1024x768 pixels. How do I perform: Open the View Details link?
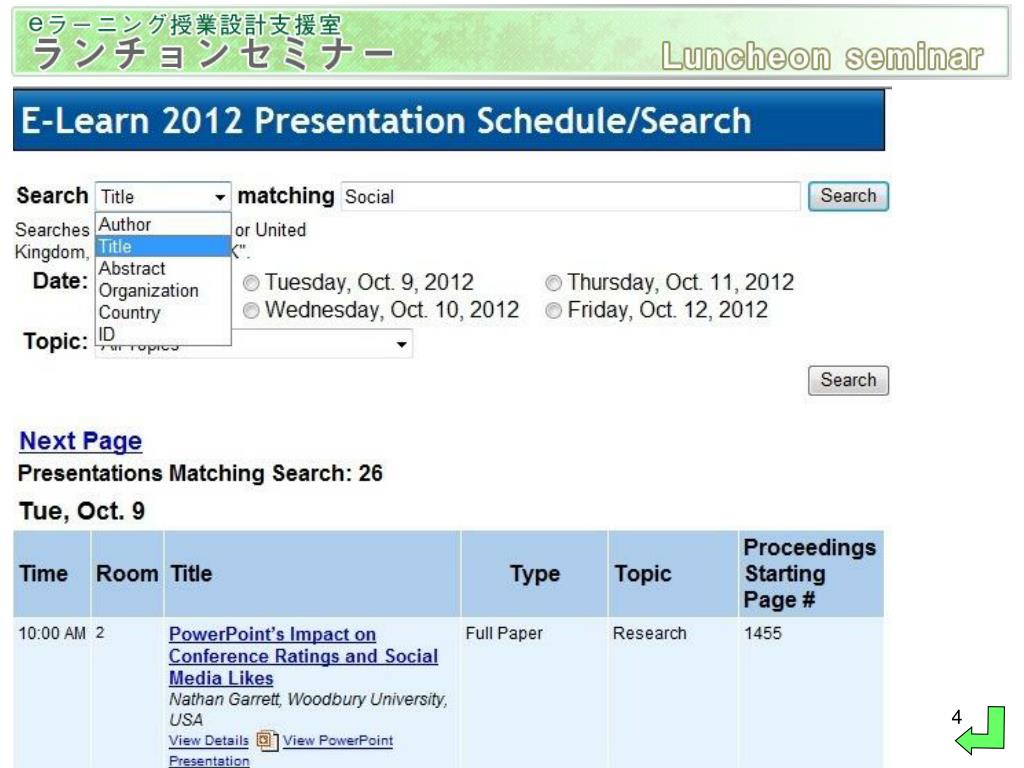tap(208, 741)
